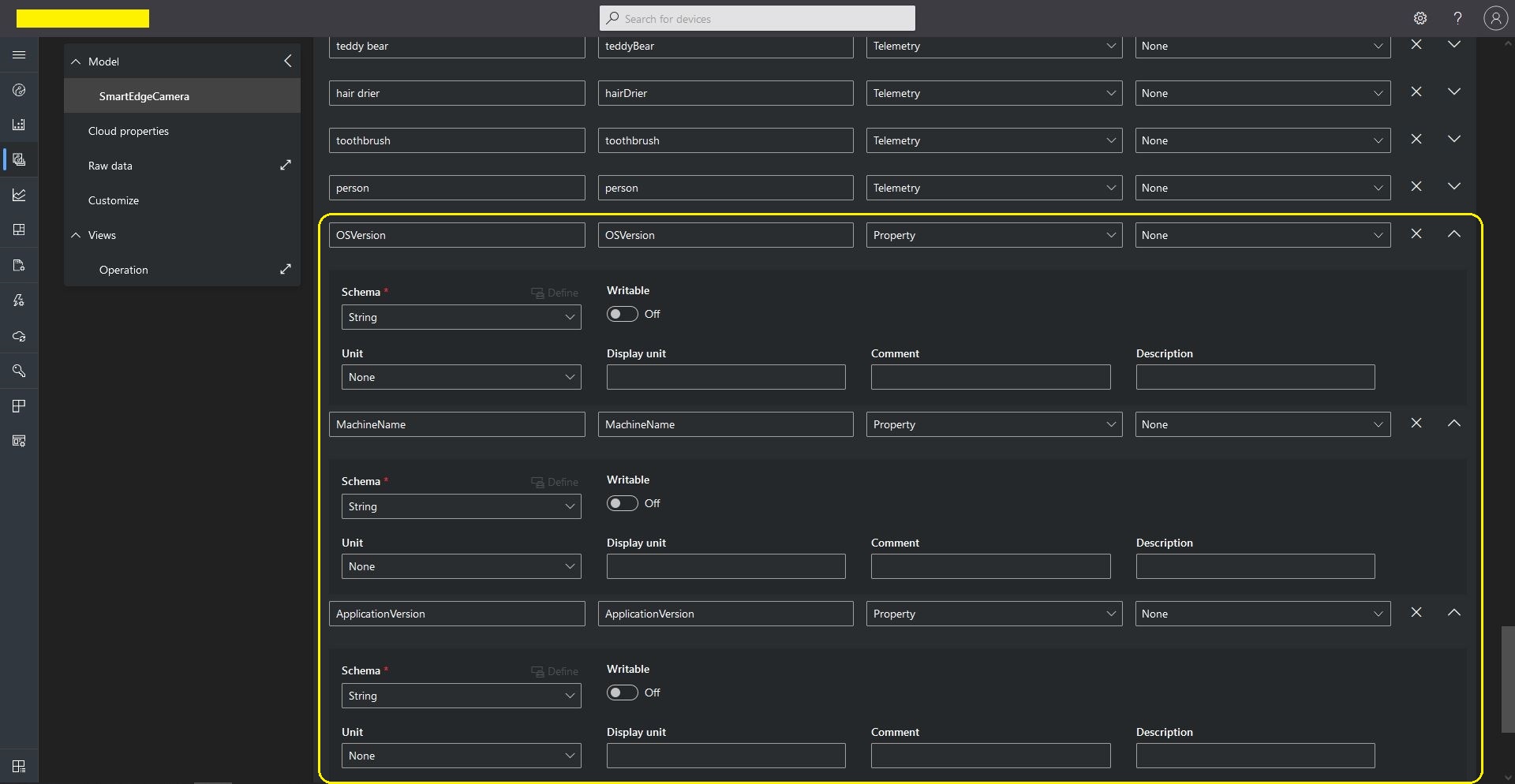1515x784 pixels.
Task: Enable Writable switch for MachineName
Action: point(622,503)
